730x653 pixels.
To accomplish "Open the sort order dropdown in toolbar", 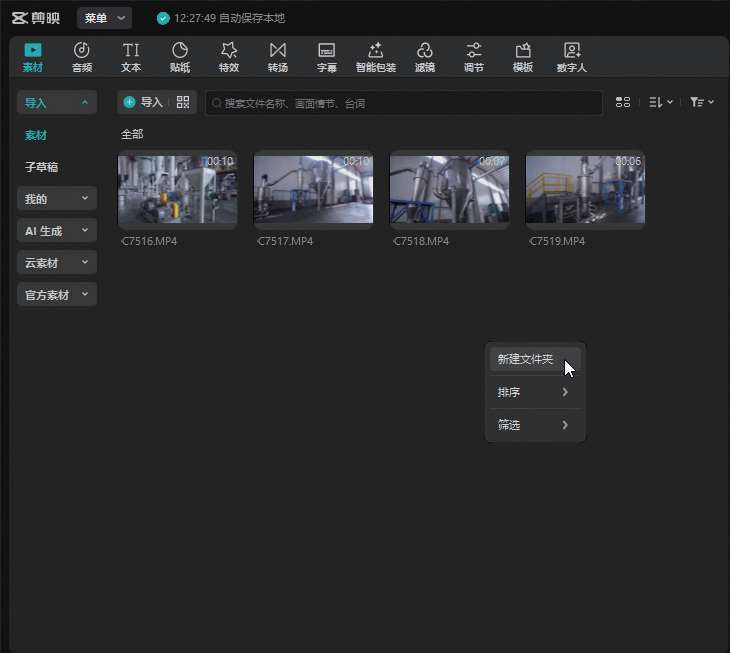I will [660, 102].
